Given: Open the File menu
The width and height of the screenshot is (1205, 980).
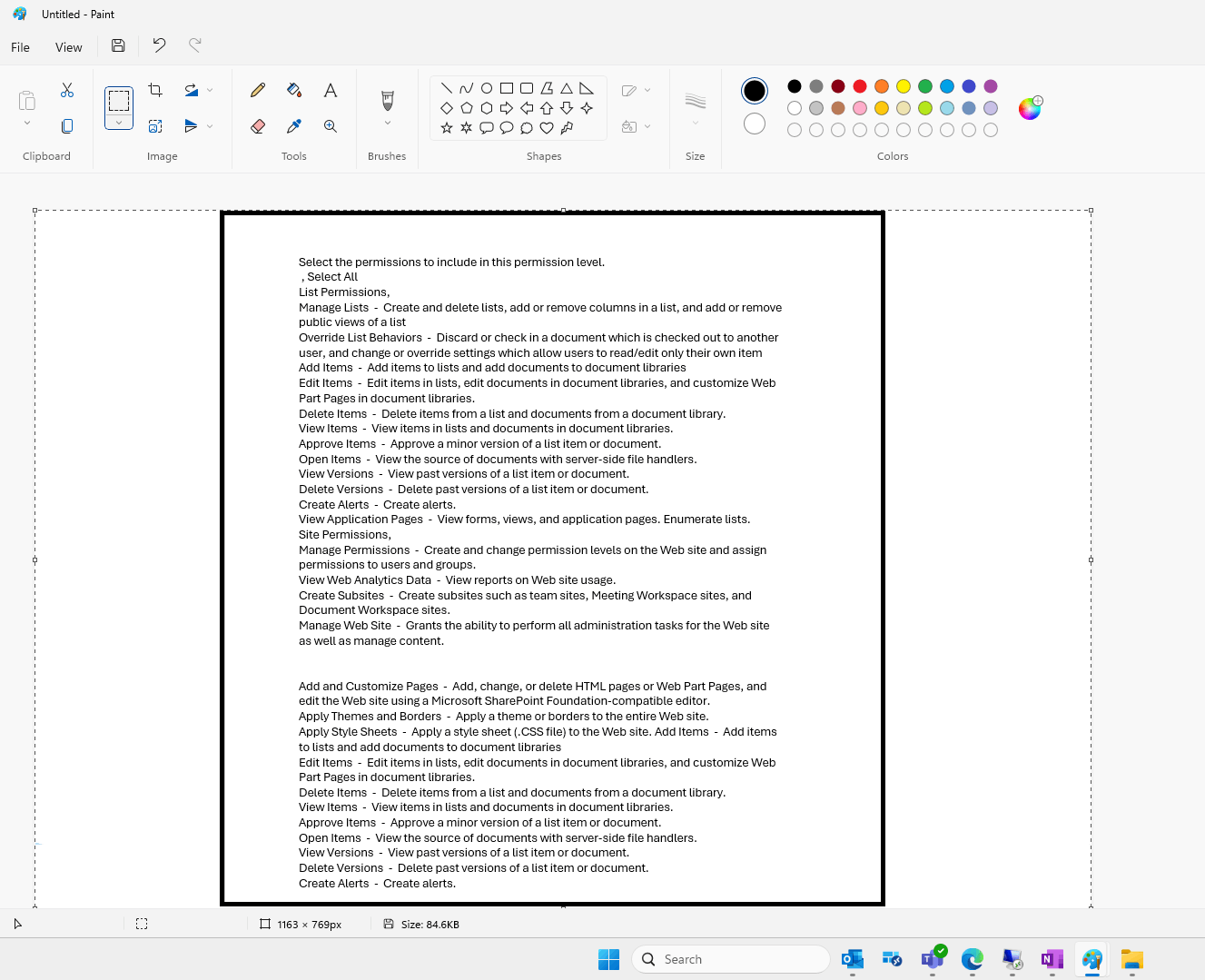Looking at the screenshot, I should [19, 46].
